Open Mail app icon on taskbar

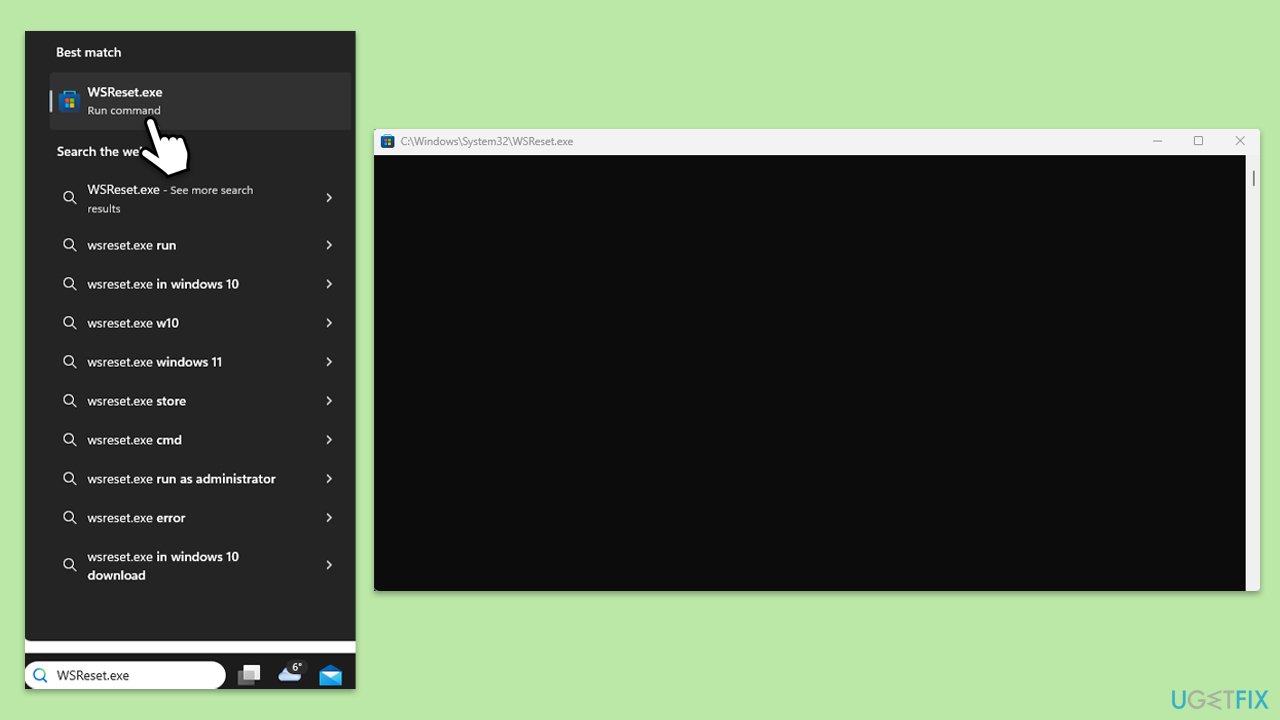(331, 676)
